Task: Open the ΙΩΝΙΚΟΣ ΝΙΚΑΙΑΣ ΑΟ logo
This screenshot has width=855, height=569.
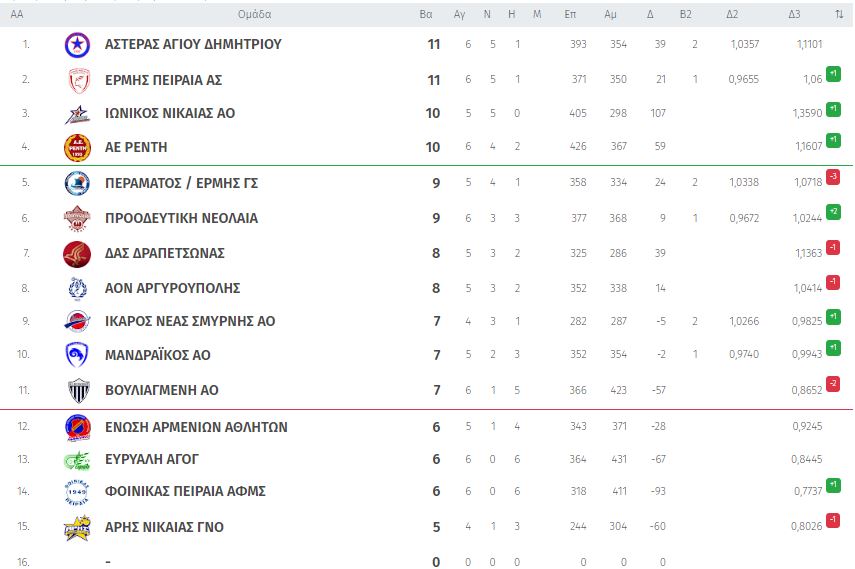Action: click(x=77, y=114)
